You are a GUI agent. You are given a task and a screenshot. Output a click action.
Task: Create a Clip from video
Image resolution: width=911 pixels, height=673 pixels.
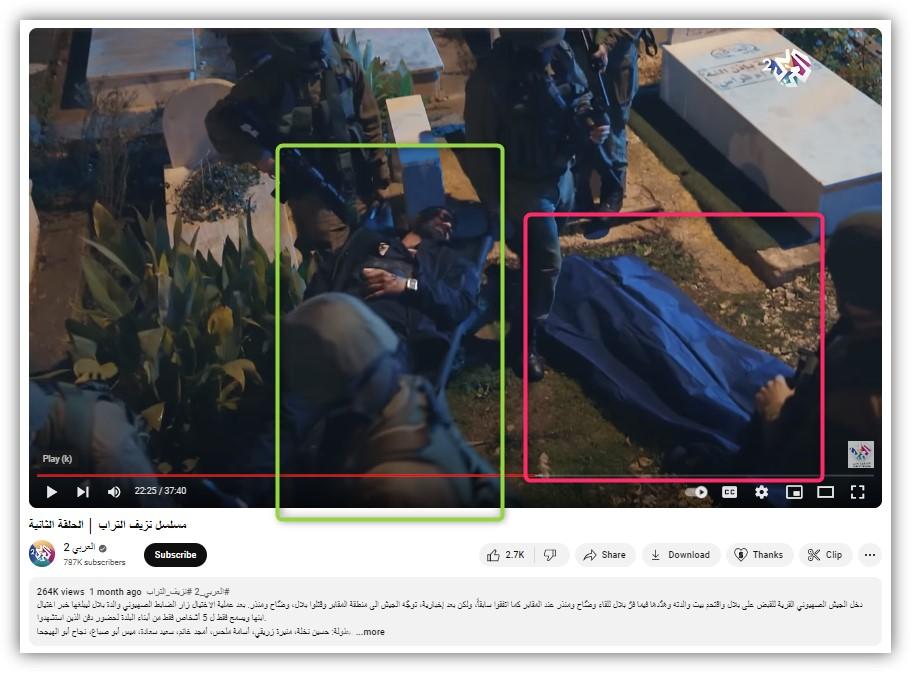[825, 555]
